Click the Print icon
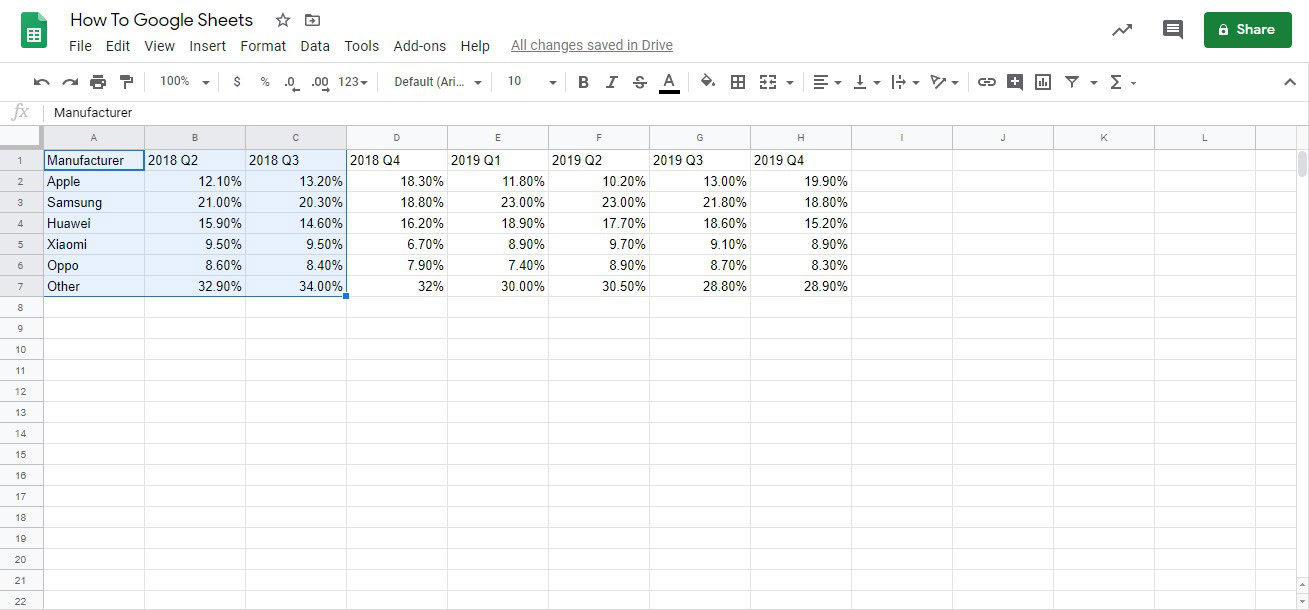The width and height of the screenshot is (1309, 610). point(98,82)
